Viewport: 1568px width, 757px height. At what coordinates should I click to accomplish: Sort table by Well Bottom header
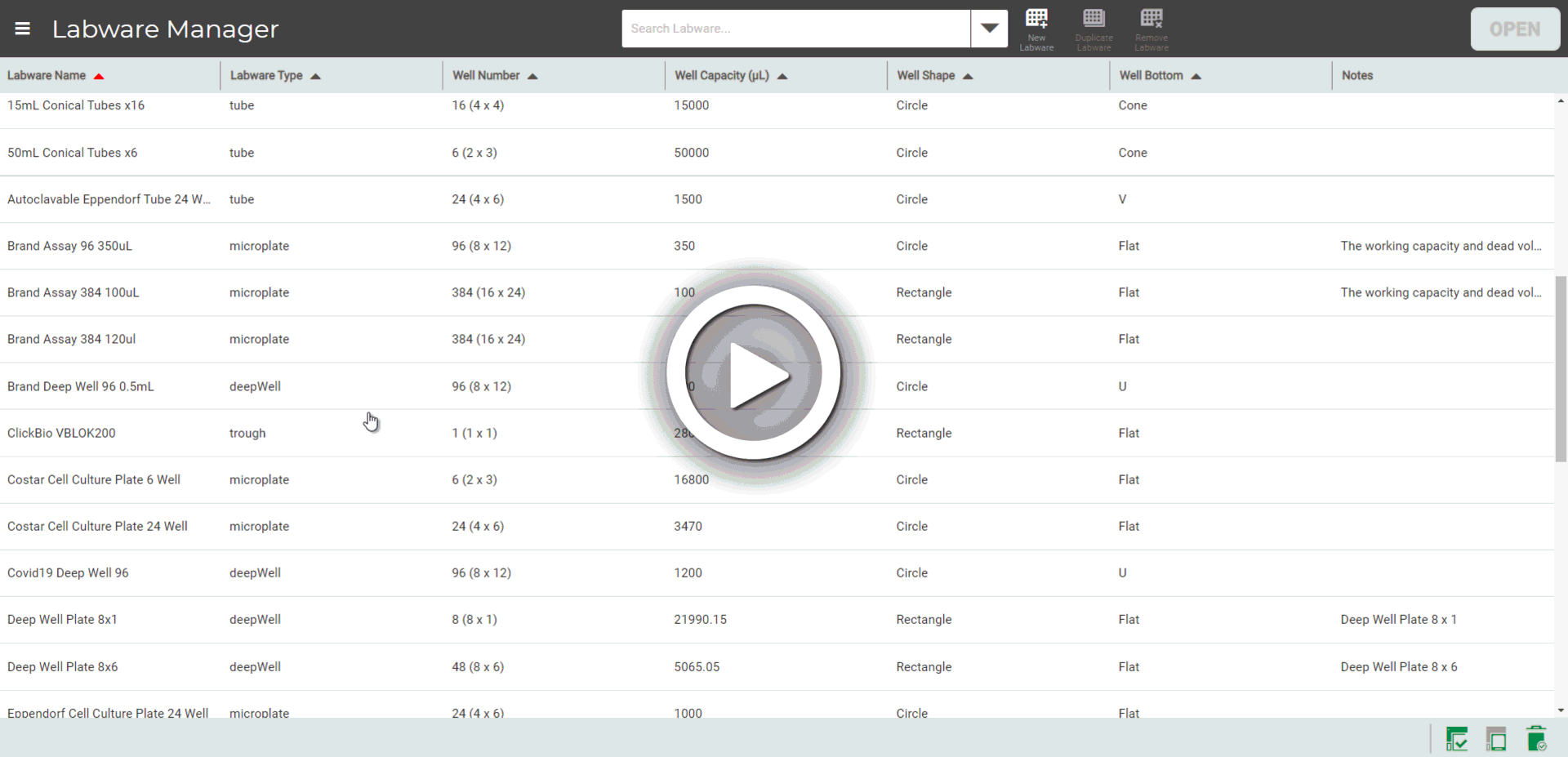pyautogui.click(x=1151, y=75)
